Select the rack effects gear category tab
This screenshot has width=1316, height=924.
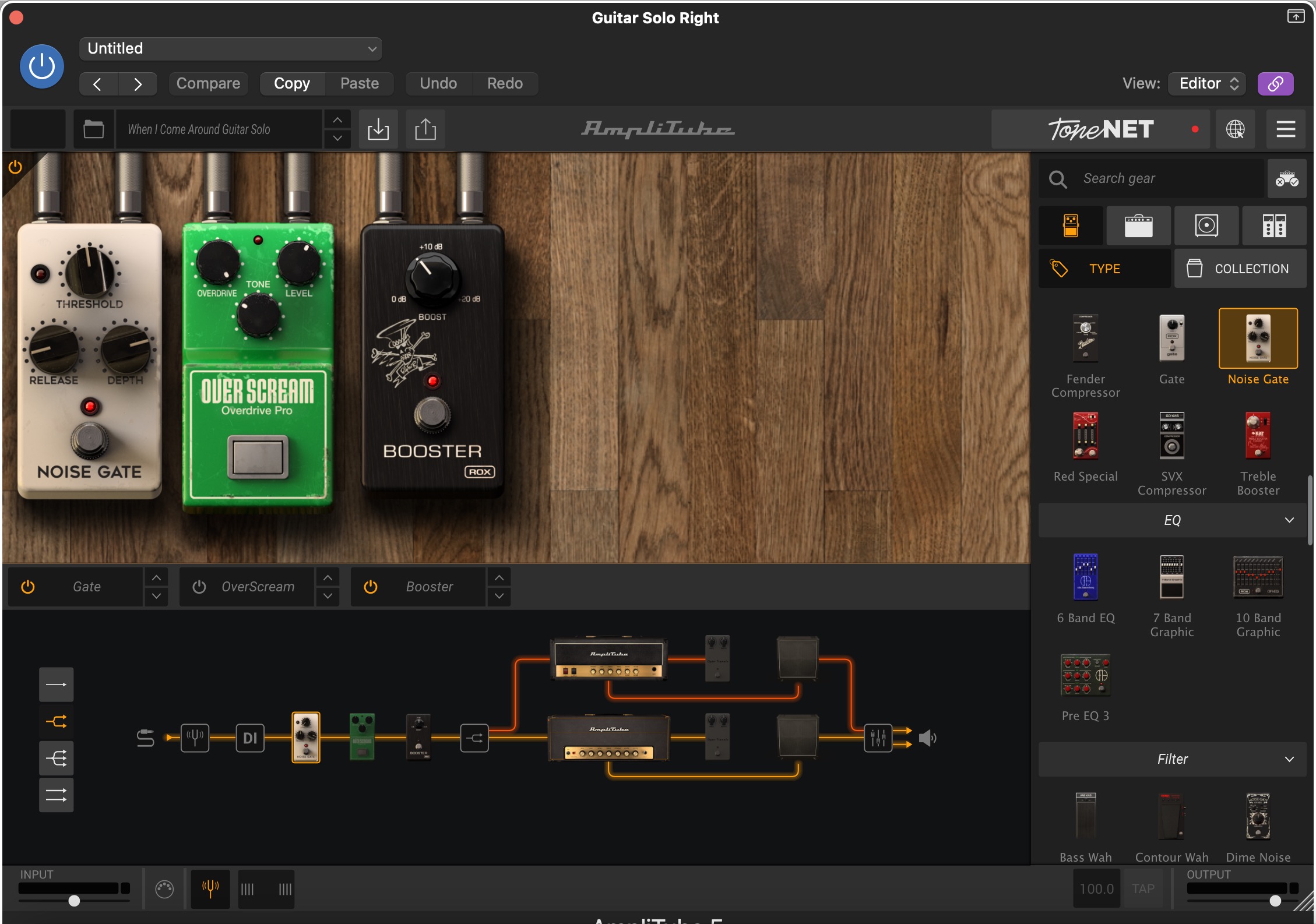[1274, 225]
